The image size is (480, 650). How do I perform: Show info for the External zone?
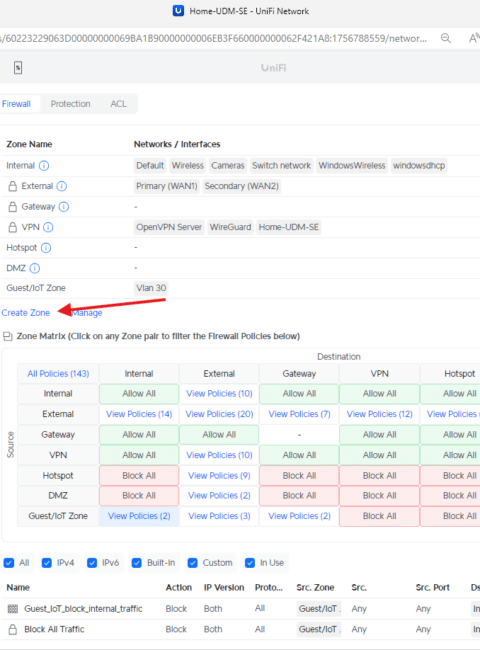click(x=61, y=186)
